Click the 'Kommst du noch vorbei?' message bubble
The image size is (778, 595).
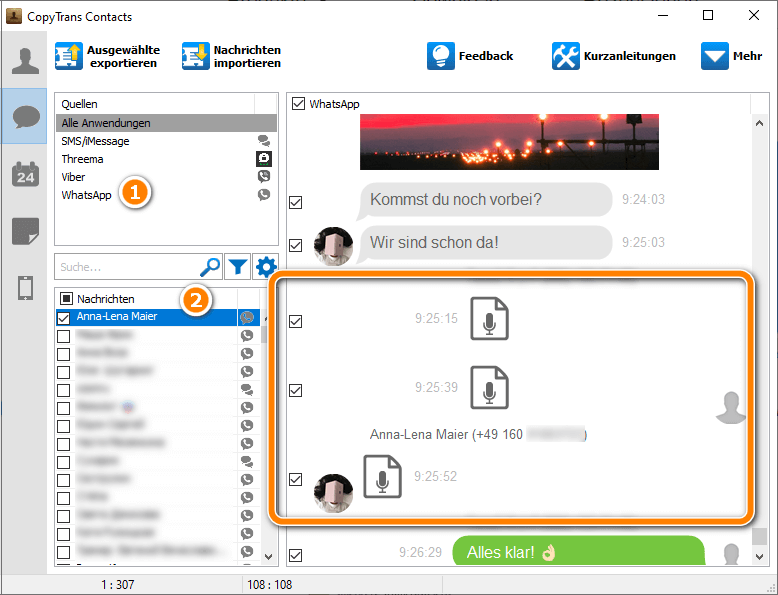point(485,199)
